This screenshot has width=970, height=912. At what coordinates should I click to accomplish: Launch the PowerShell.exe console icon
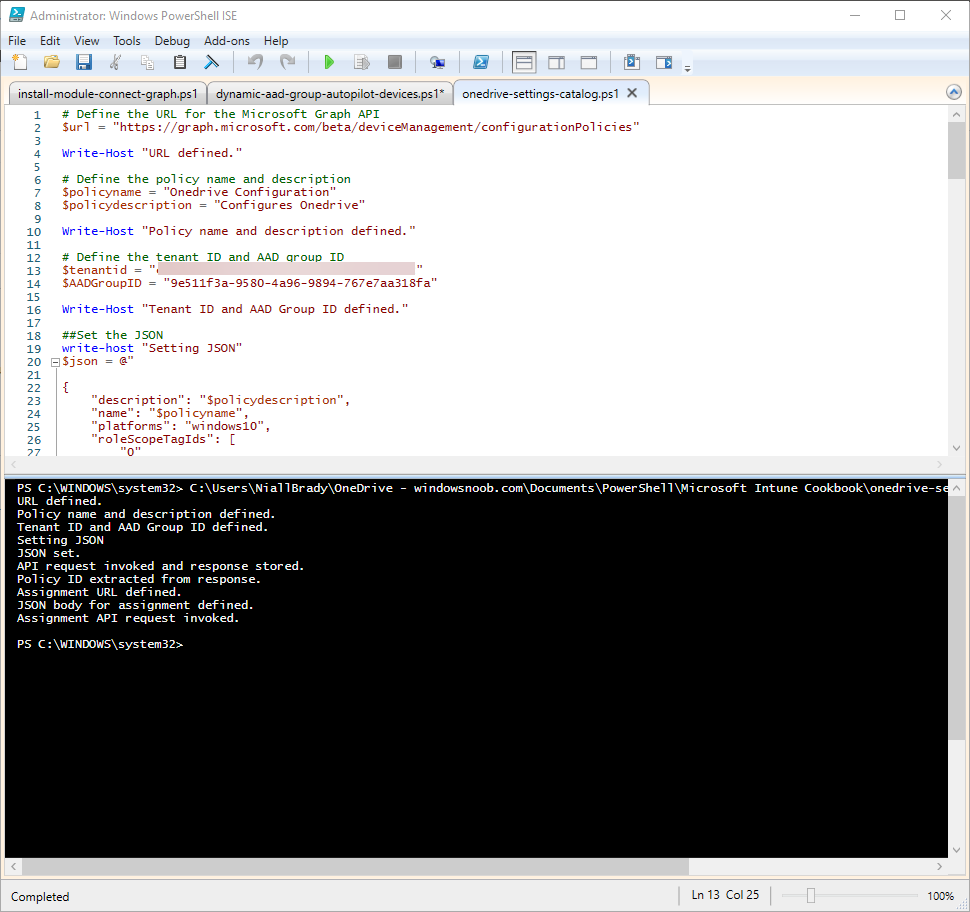481,62
